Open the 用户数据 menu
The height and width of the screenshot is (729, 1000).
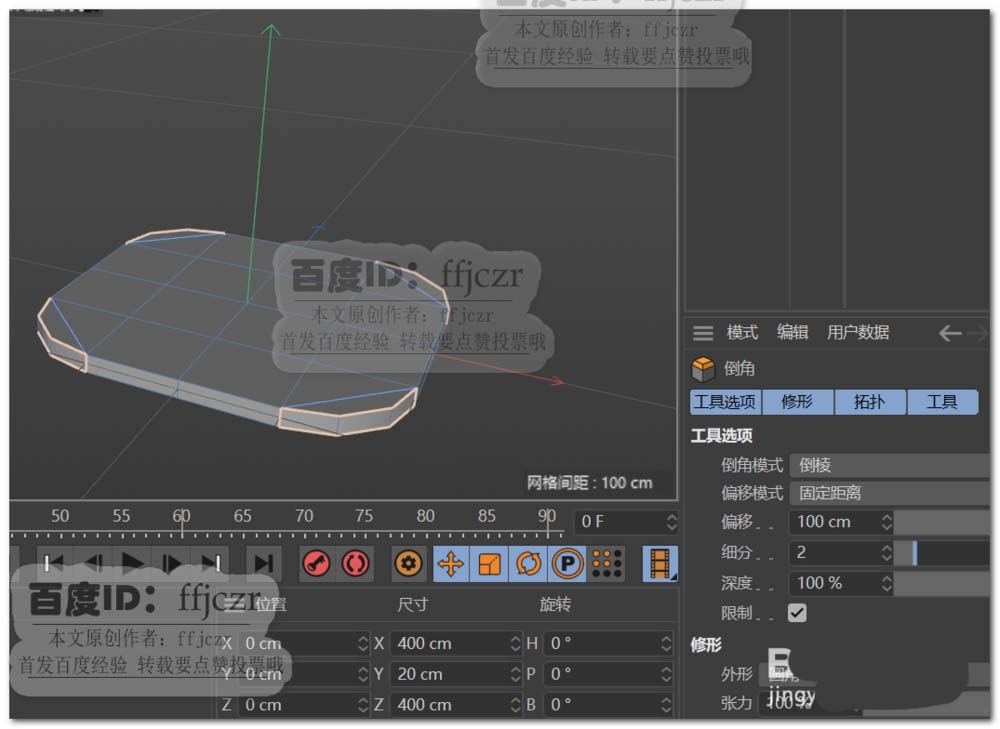click(x=858, y=332)
